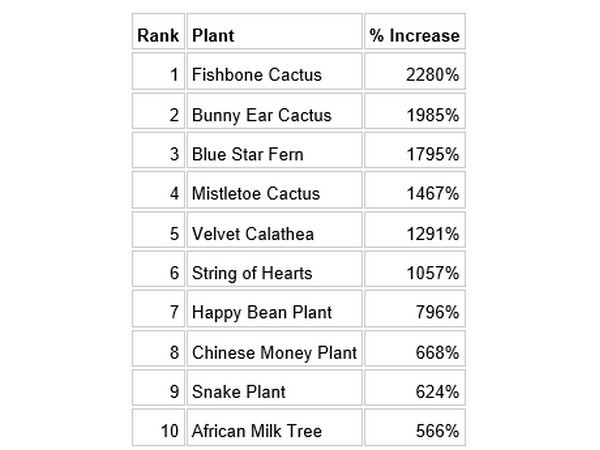Screen dimensions: 600x450
Task: Select the Bunny Ear Cactus cell
Action: (x=274, y=114)
